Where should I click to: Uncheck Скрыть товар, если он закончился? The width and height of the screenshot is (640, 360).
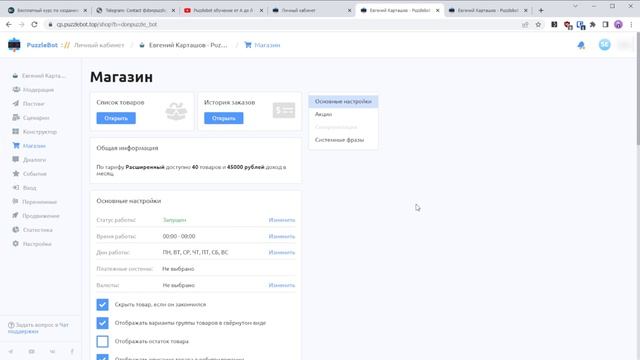click(102, 304)
